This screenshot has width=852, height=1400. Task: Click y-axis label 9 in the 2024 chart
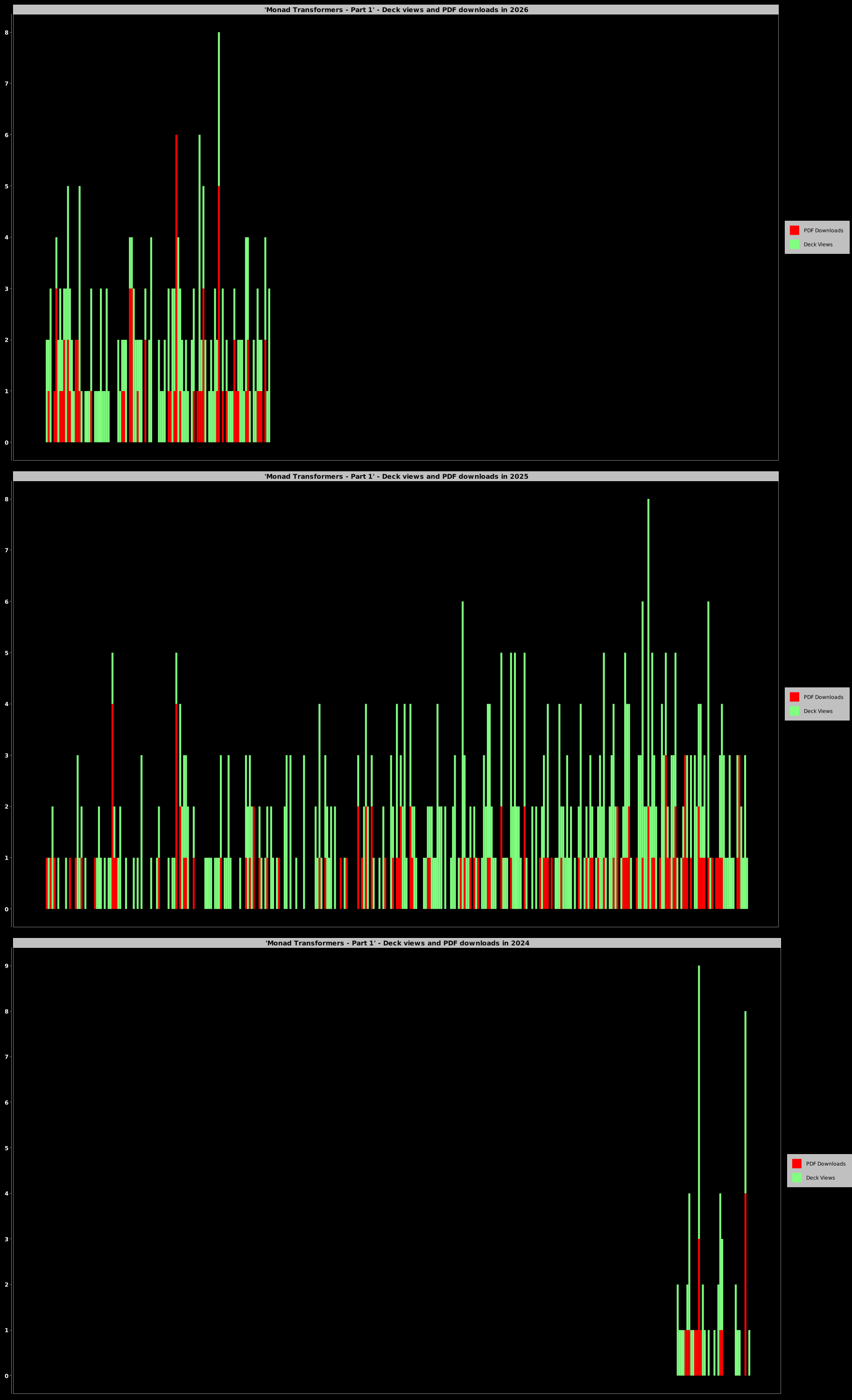tap(7, 966)
